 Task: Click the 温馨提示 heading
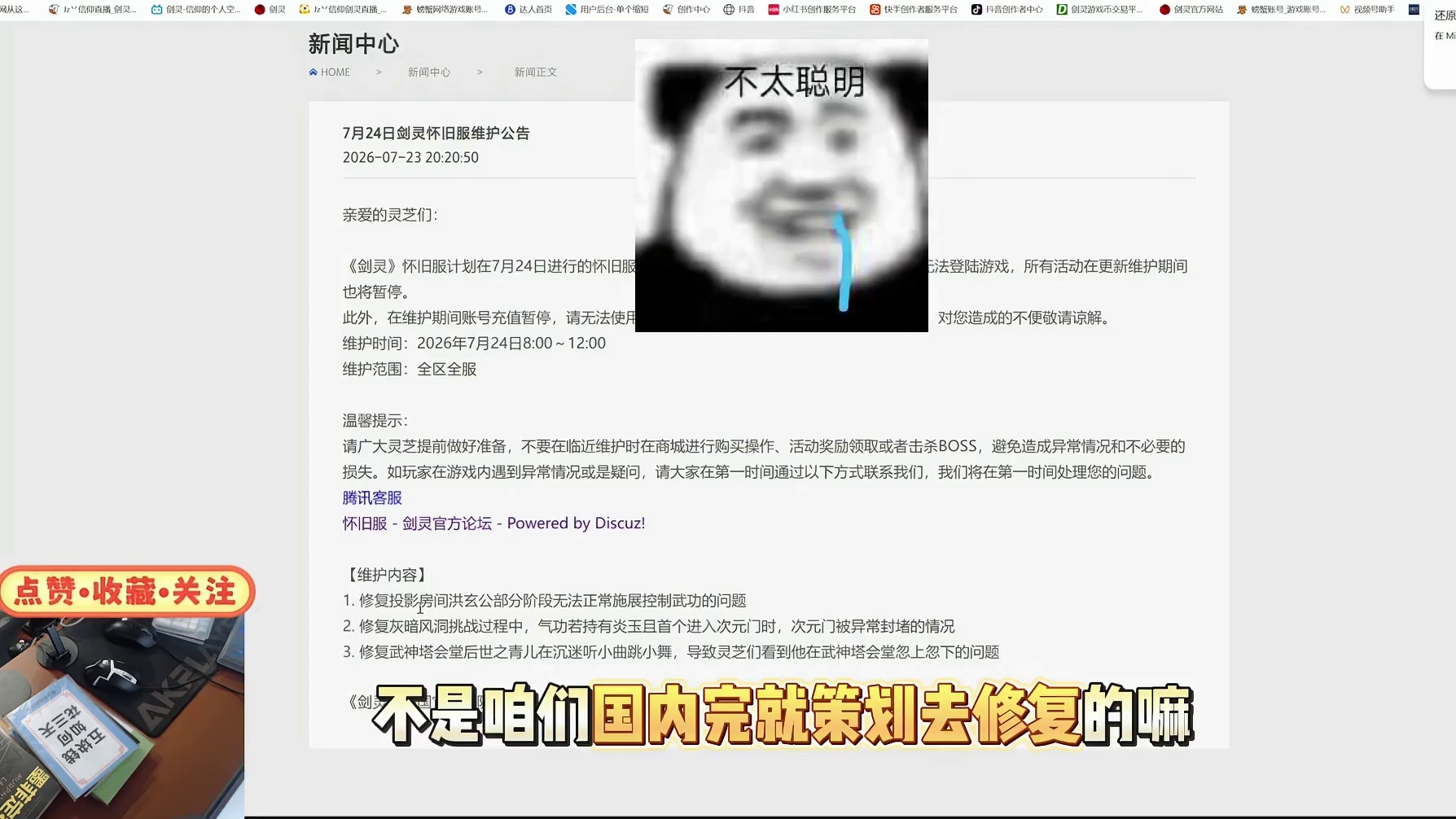375,421
